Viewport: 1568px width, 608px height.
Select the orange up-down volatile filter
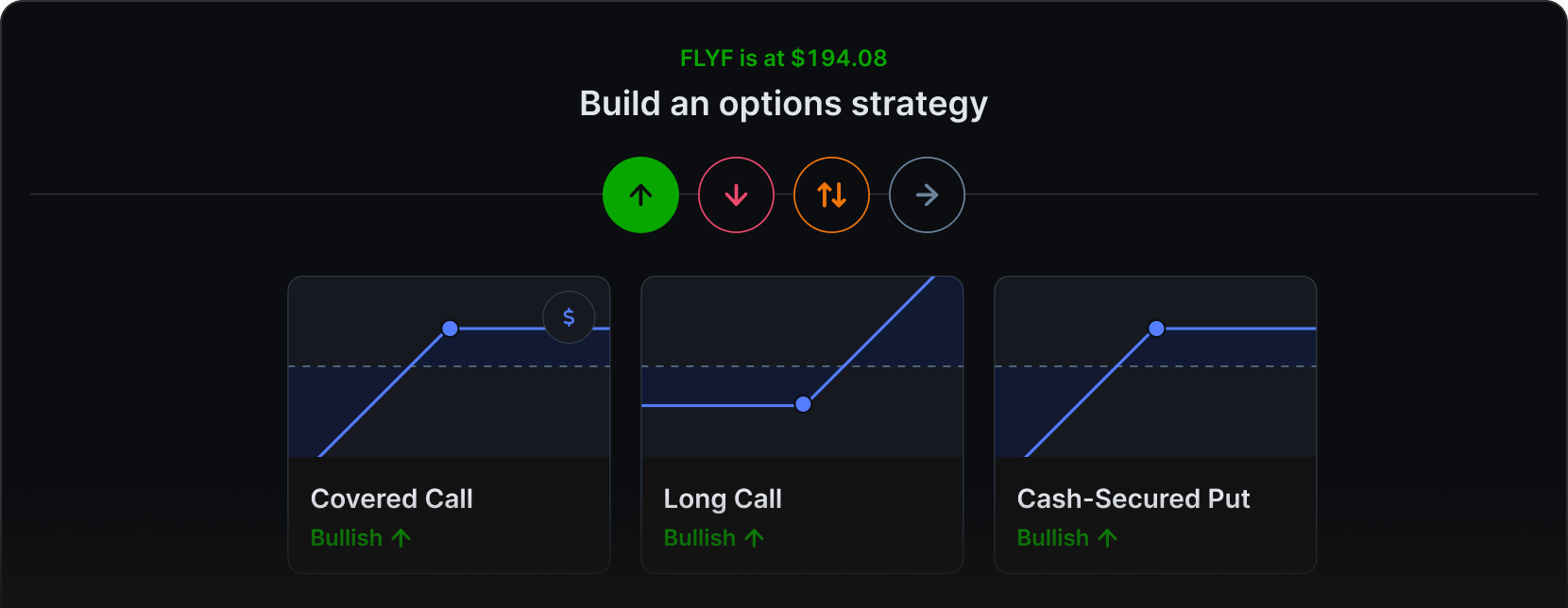click(831, 194)
